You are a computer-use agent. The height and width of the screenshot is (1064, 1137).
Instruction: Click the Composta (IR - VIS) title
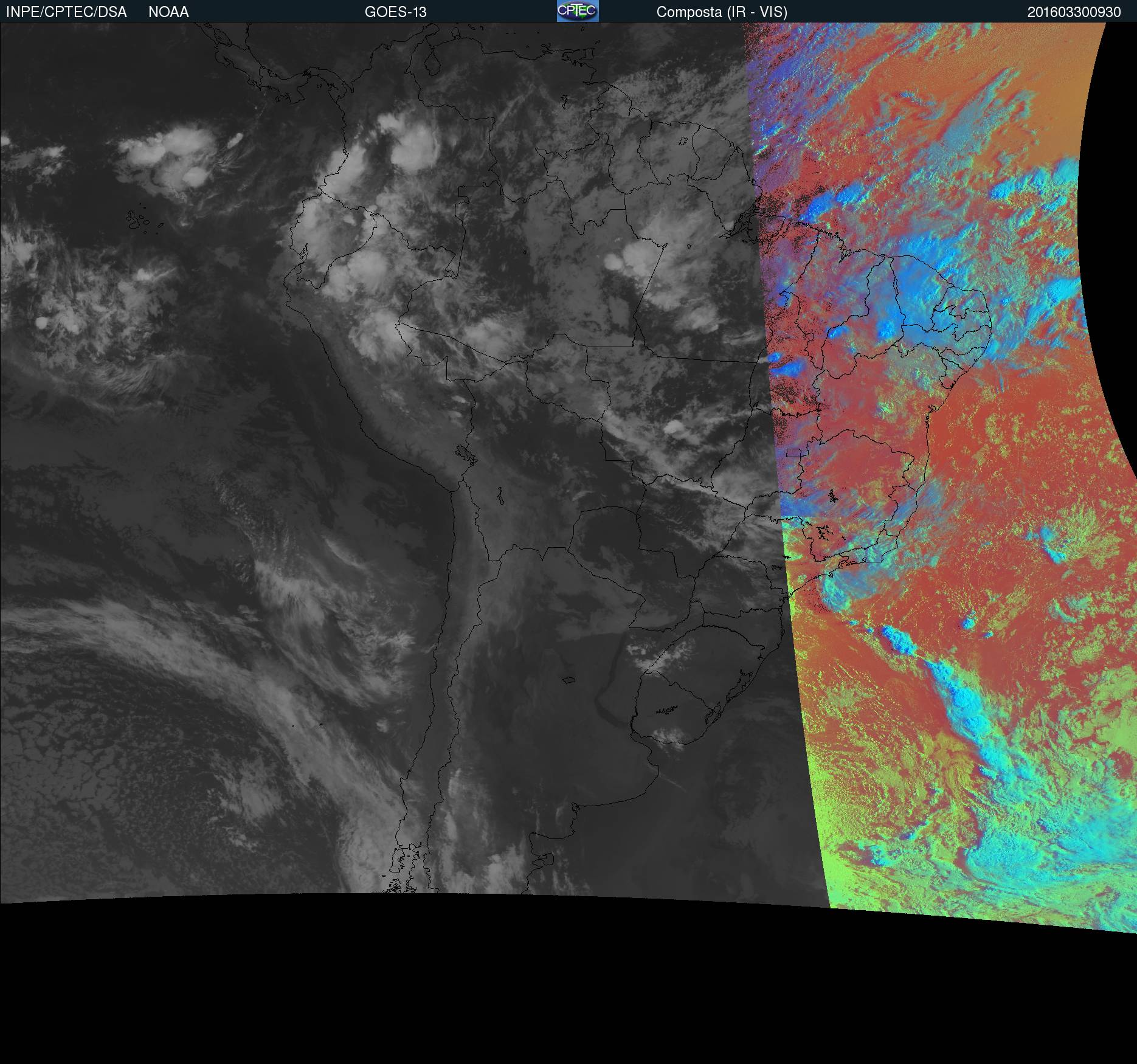(x=721, y=12)
